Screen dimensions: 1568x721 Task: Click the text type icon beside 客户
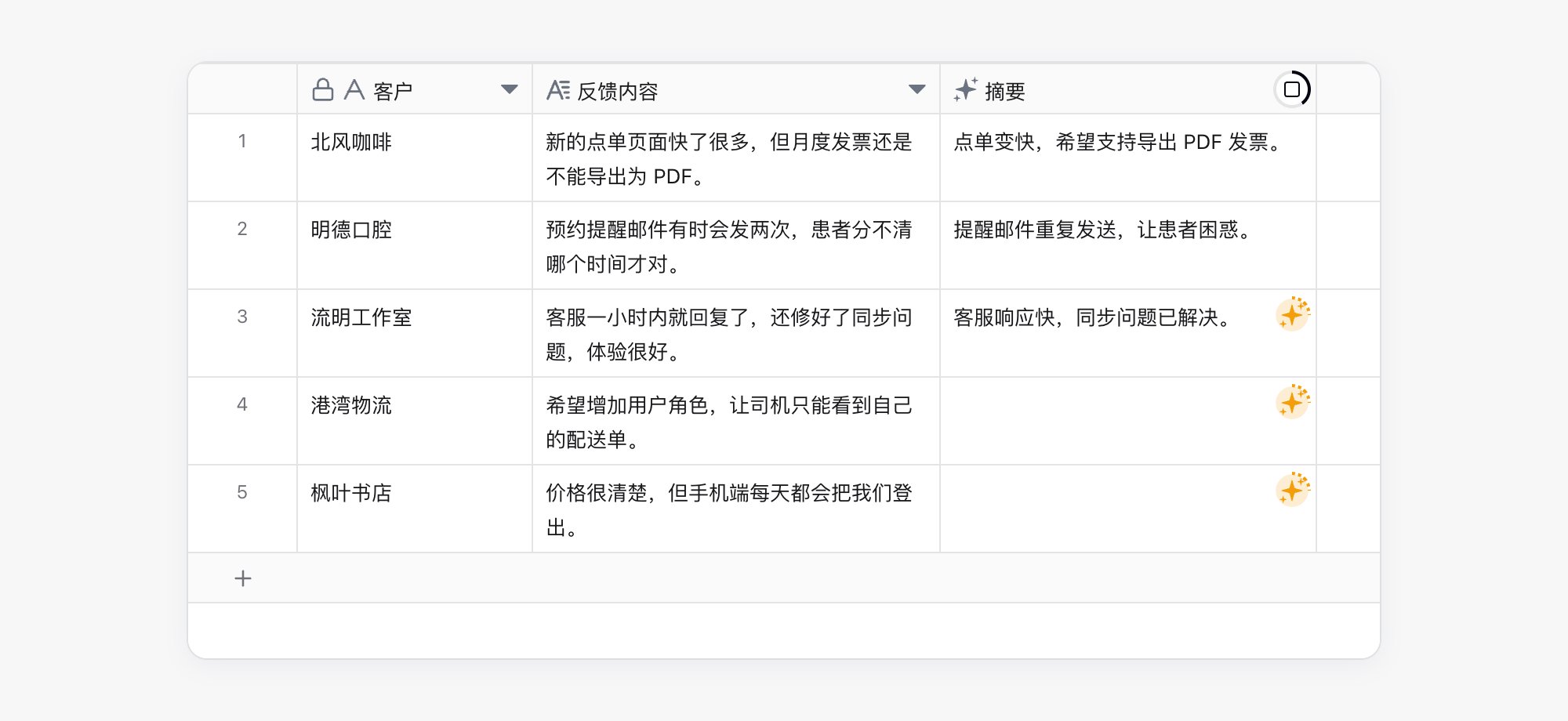pyautogui.click(x=354, y=90)
